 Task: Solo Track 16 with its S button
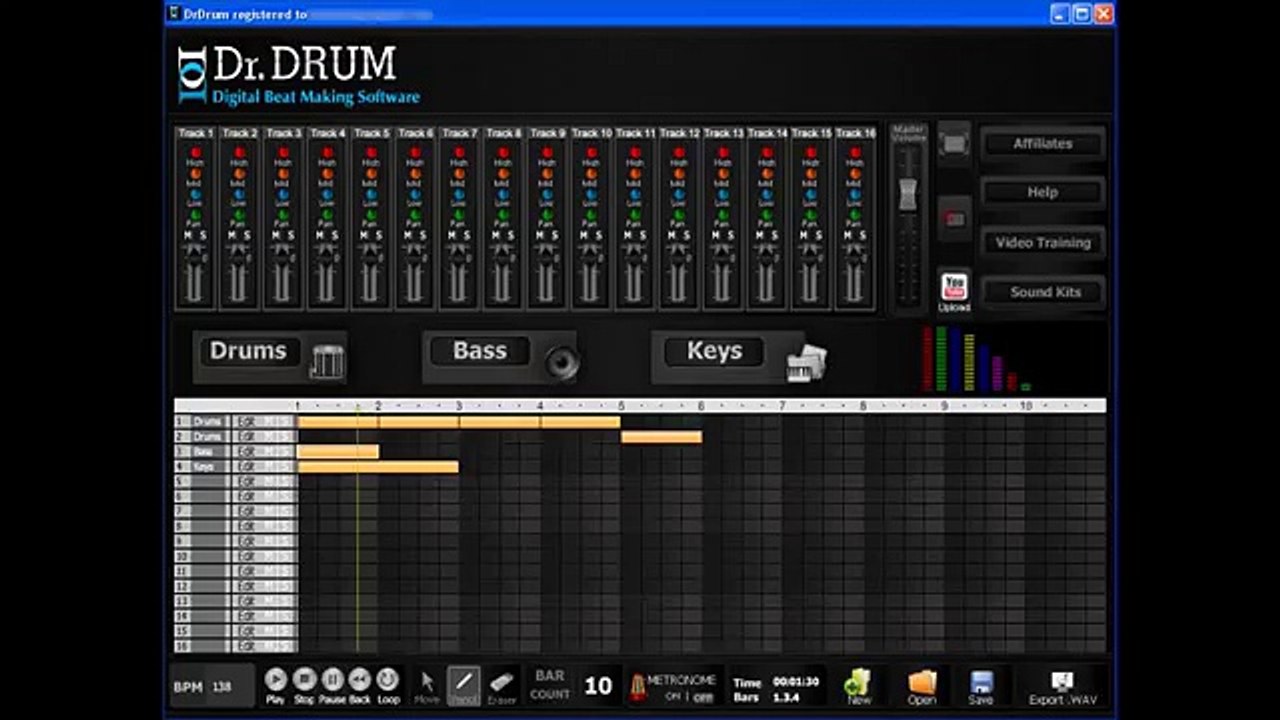point(862,236)
